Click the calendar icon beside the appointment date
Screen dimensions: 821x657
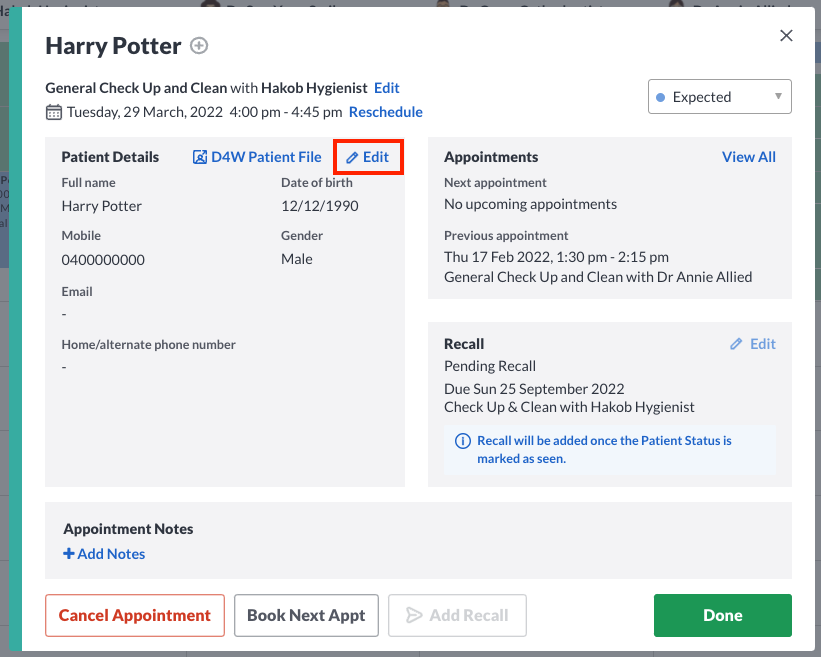[x=53, y=112]
